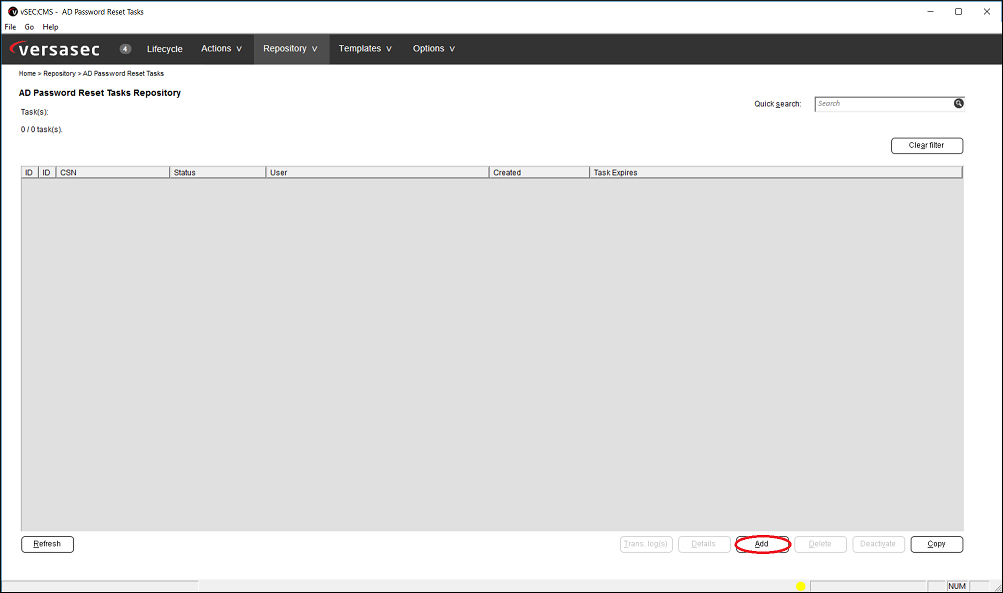Sort by the Created column header
This screenshot has height=593, width=1003.
539,173
